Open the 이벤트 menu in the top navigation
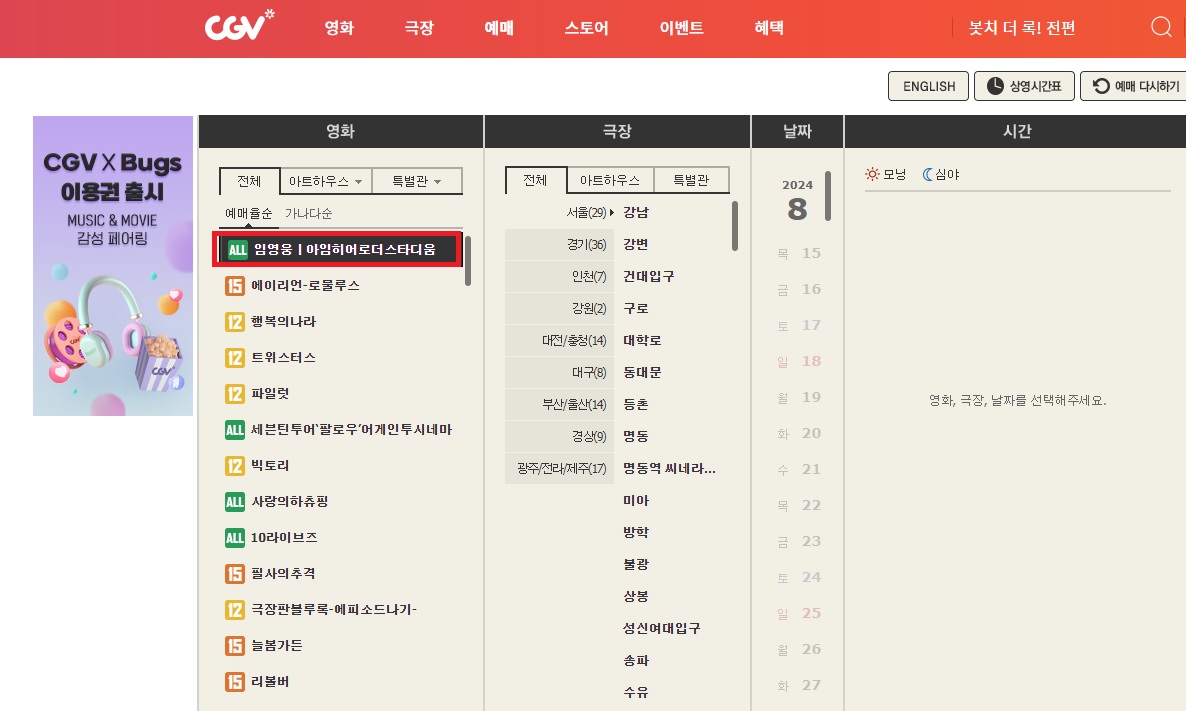The height and width of the screenshot is (711, 1186). [679, 28]
